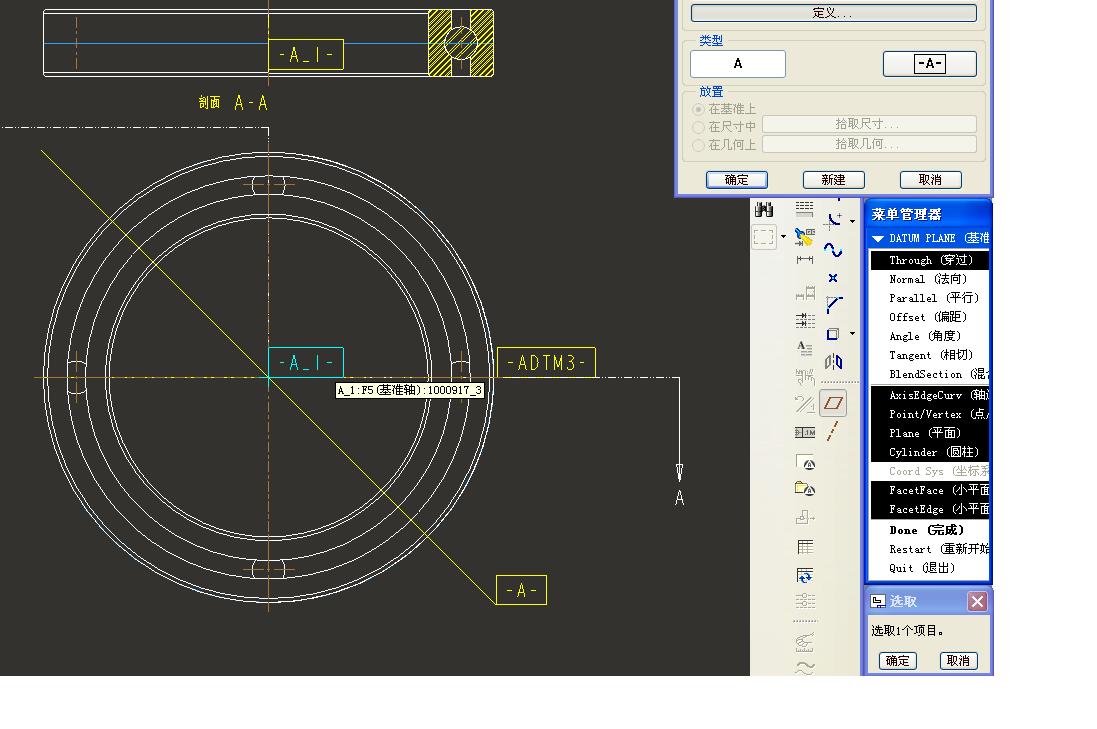Image resolution: width=1097 pixels, height=729 pixels.
Task: Select the arc sketch tool
Action: click(833, 221)
